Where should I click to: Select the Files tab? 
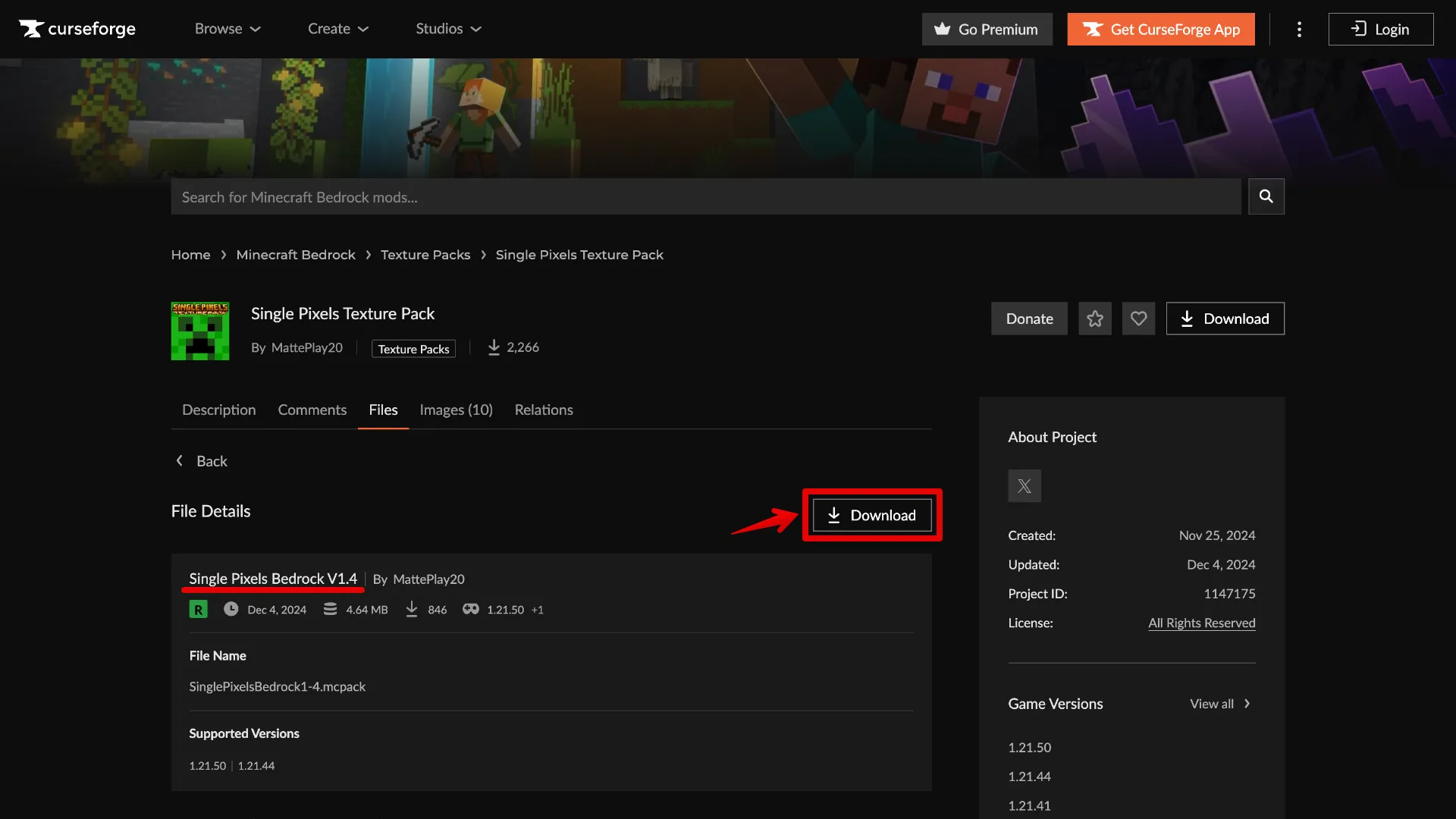pyautogui.click(x=383, y=409)
